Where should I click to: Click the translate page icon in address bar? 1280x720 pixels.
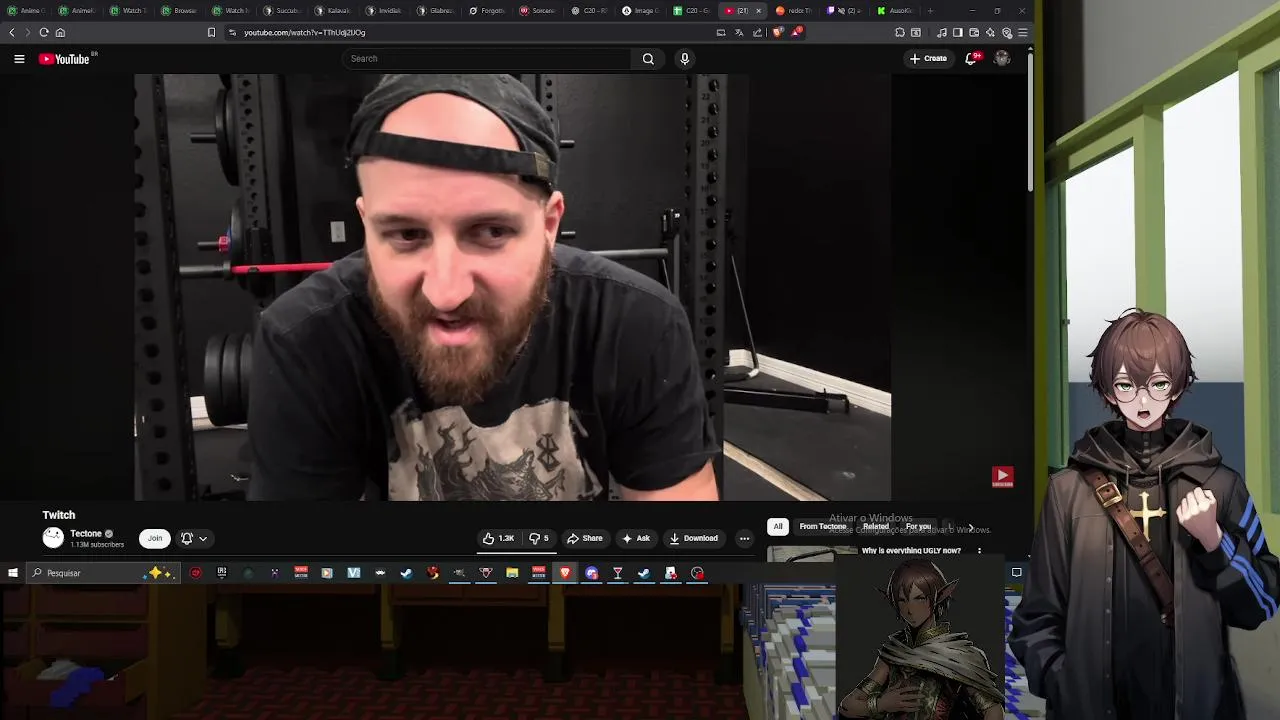739,32
